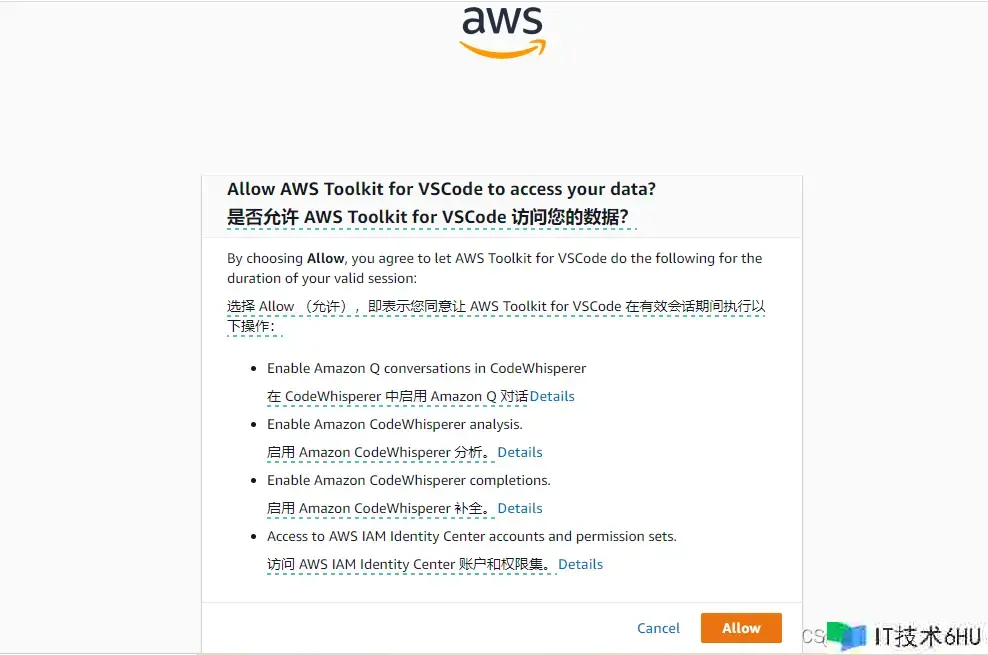Click Access to AWS IAM Identity Center text
The image size is (988, 655).
pyautogui.click(x=472, y=537)
